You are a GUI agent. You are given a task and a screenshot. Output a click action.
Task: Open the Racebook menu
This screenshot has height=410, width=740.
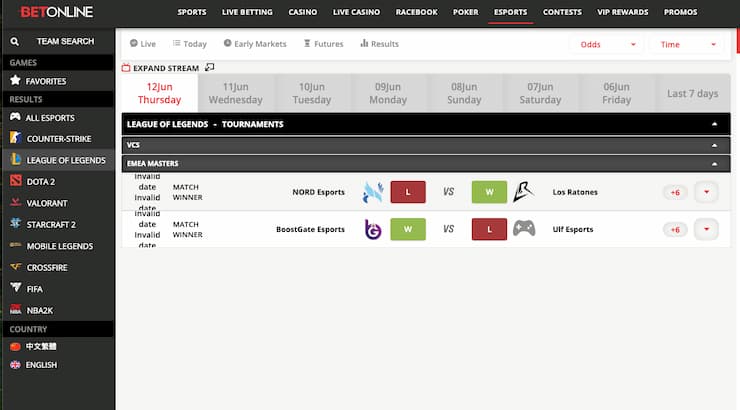tap(416, 12)
